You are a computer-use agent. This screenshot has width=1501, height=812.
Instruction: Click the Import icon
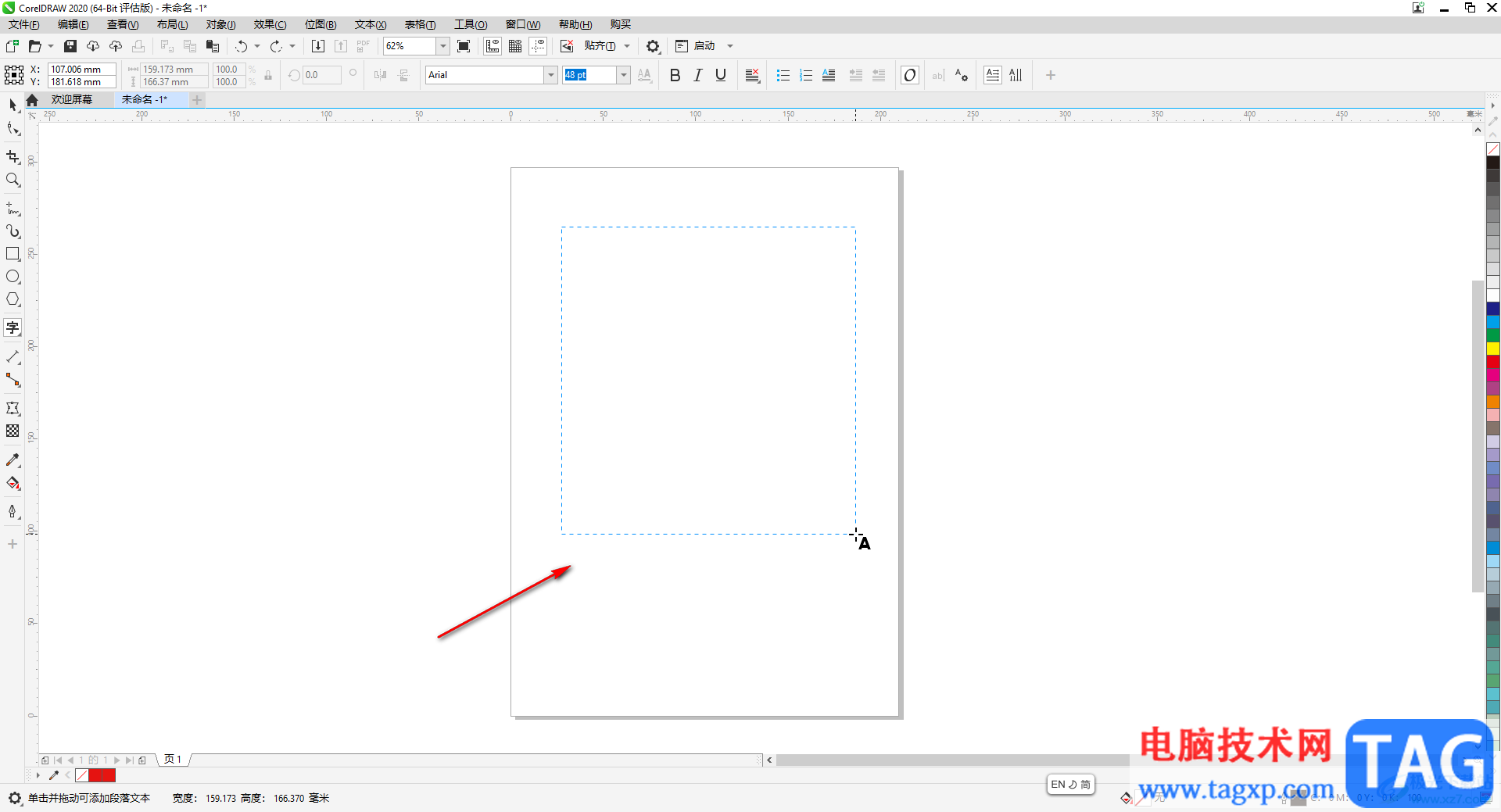318,46
